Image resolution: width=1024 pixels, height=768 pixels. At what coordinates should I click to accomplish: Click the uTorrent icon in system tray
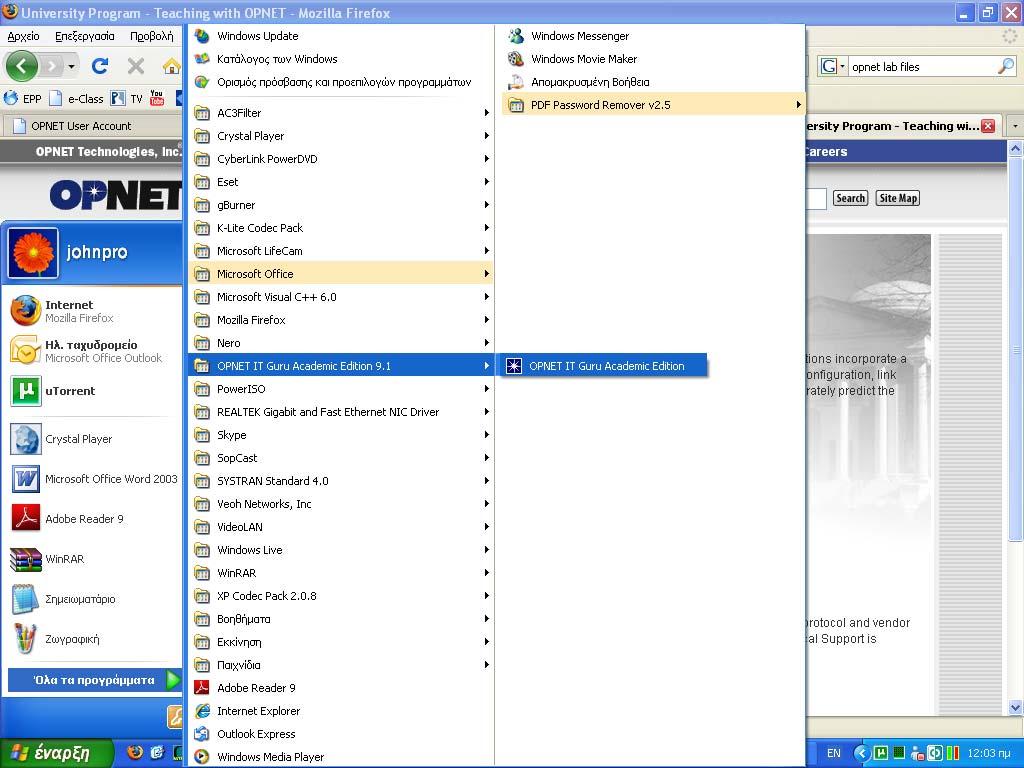tap(880, 753)
